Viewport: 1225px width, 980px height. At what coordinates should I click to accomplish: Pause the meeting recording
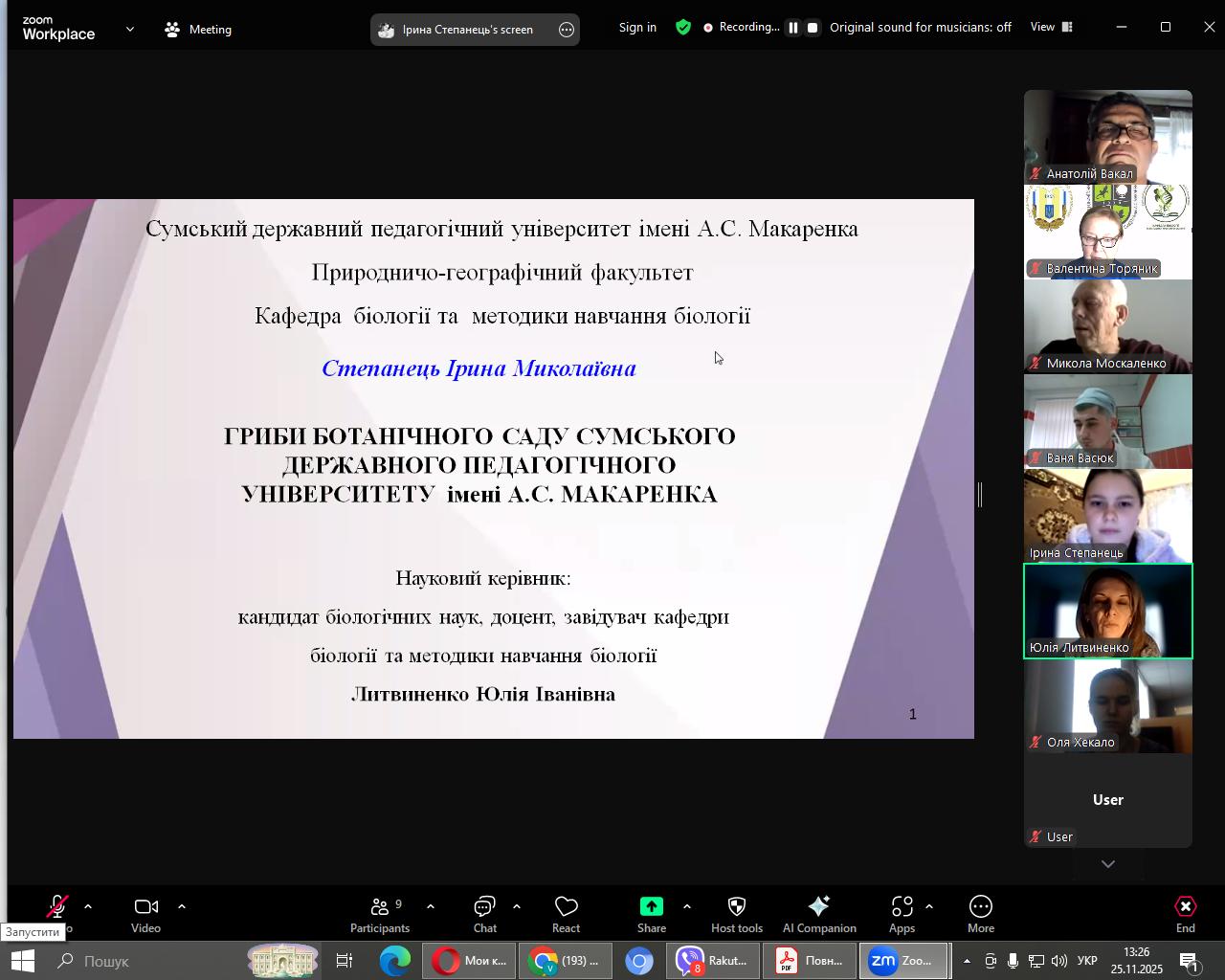pos(792,28)
